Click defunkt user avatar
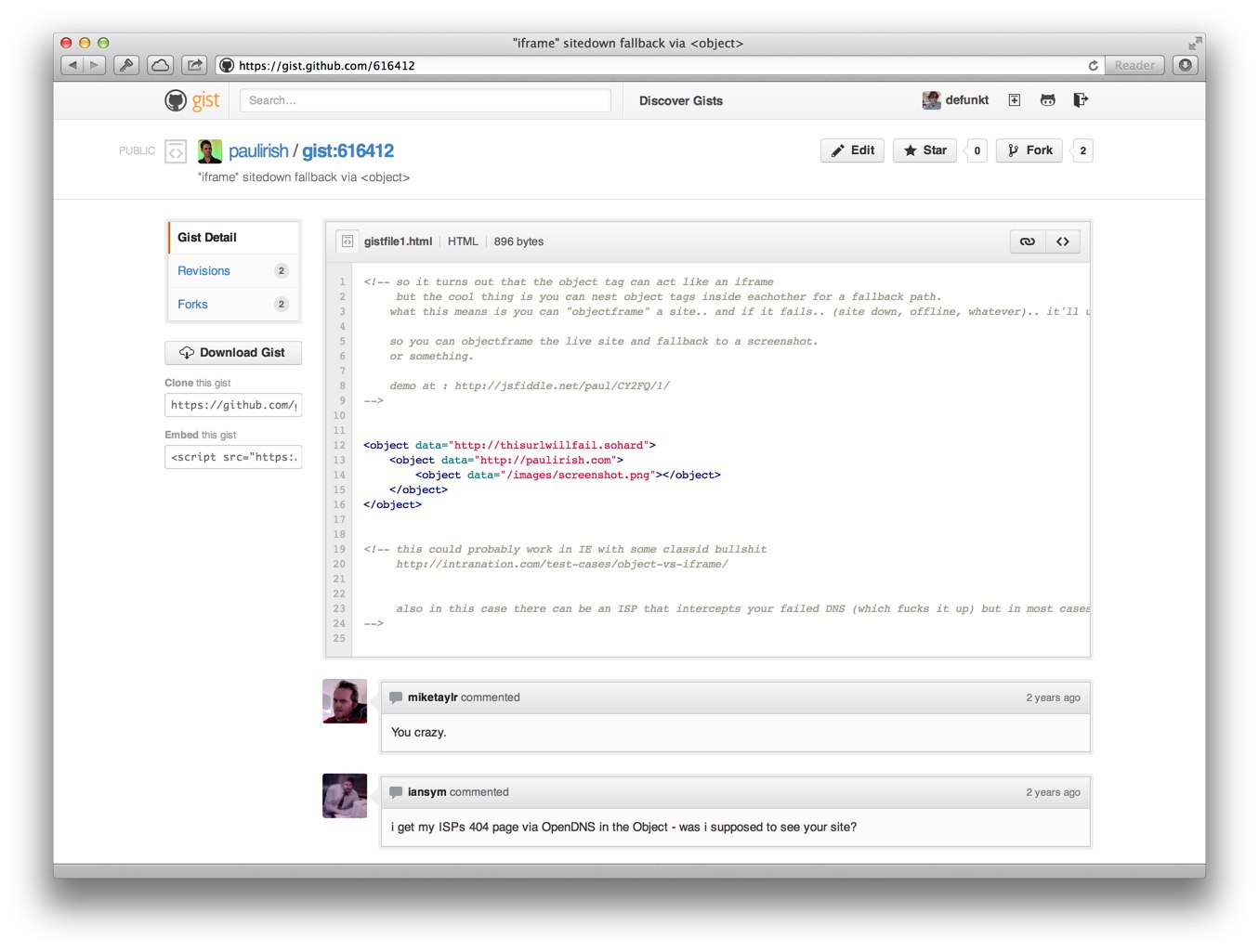The image size is (1259, 952). [931, 100]
